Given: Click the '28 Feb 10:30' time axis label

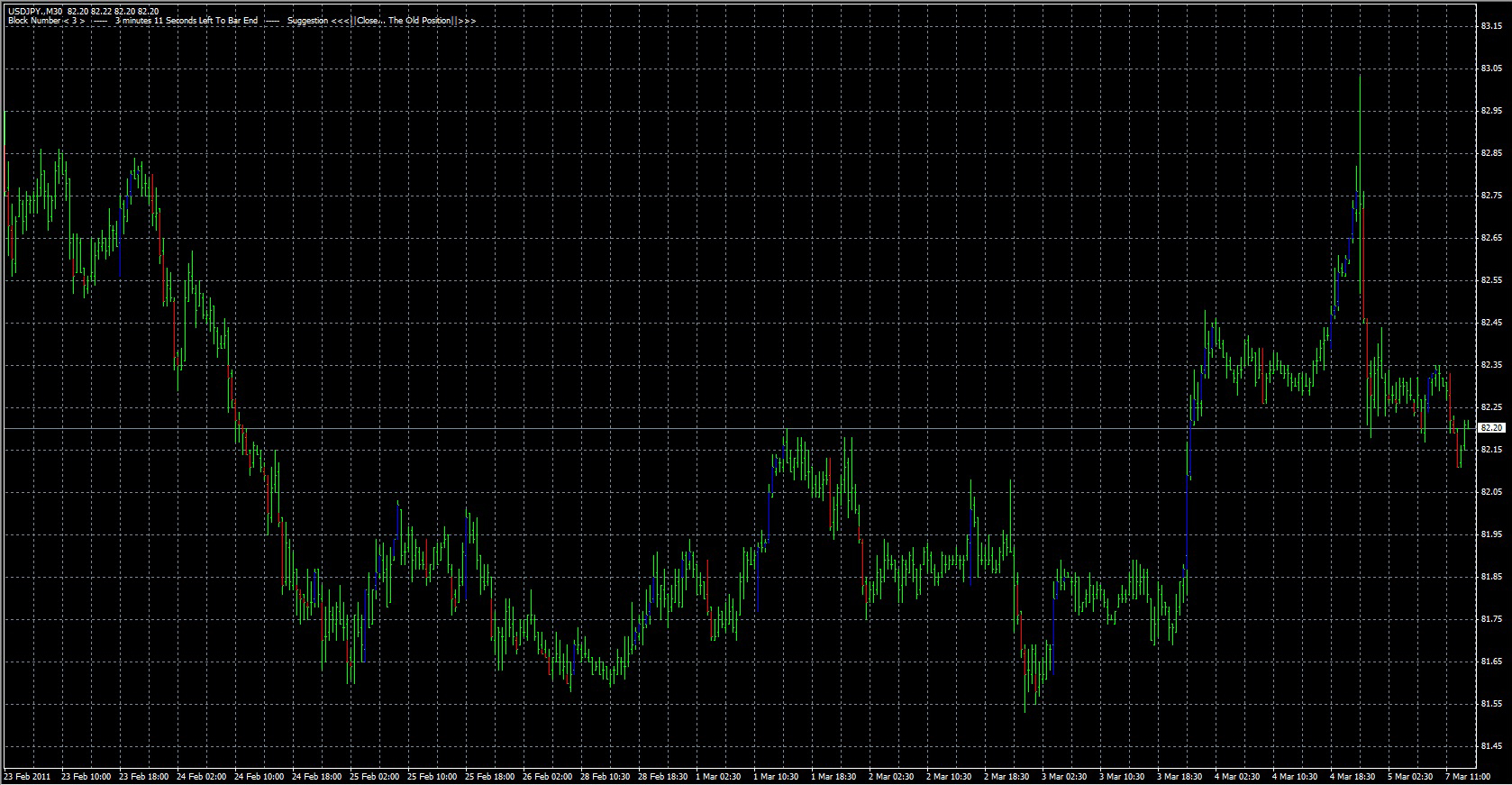Looking at the screenshot, I should [x=605, y=776].
